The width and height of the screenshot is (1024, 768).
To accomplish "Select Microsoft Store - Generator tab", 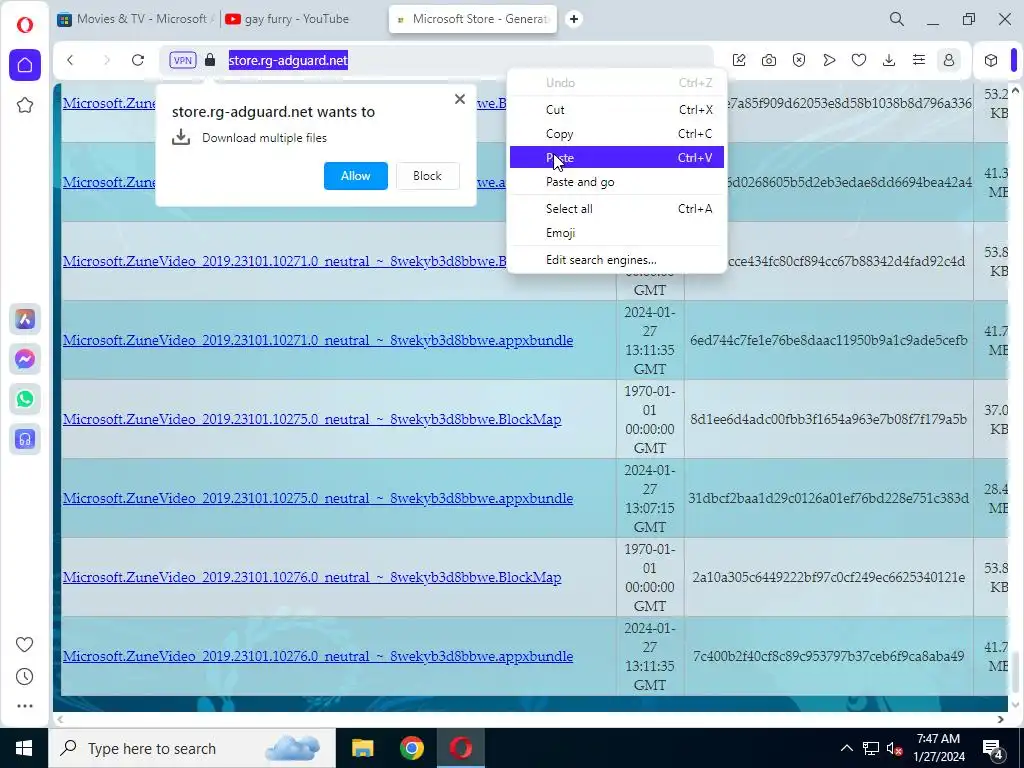I will pos(473,19).
